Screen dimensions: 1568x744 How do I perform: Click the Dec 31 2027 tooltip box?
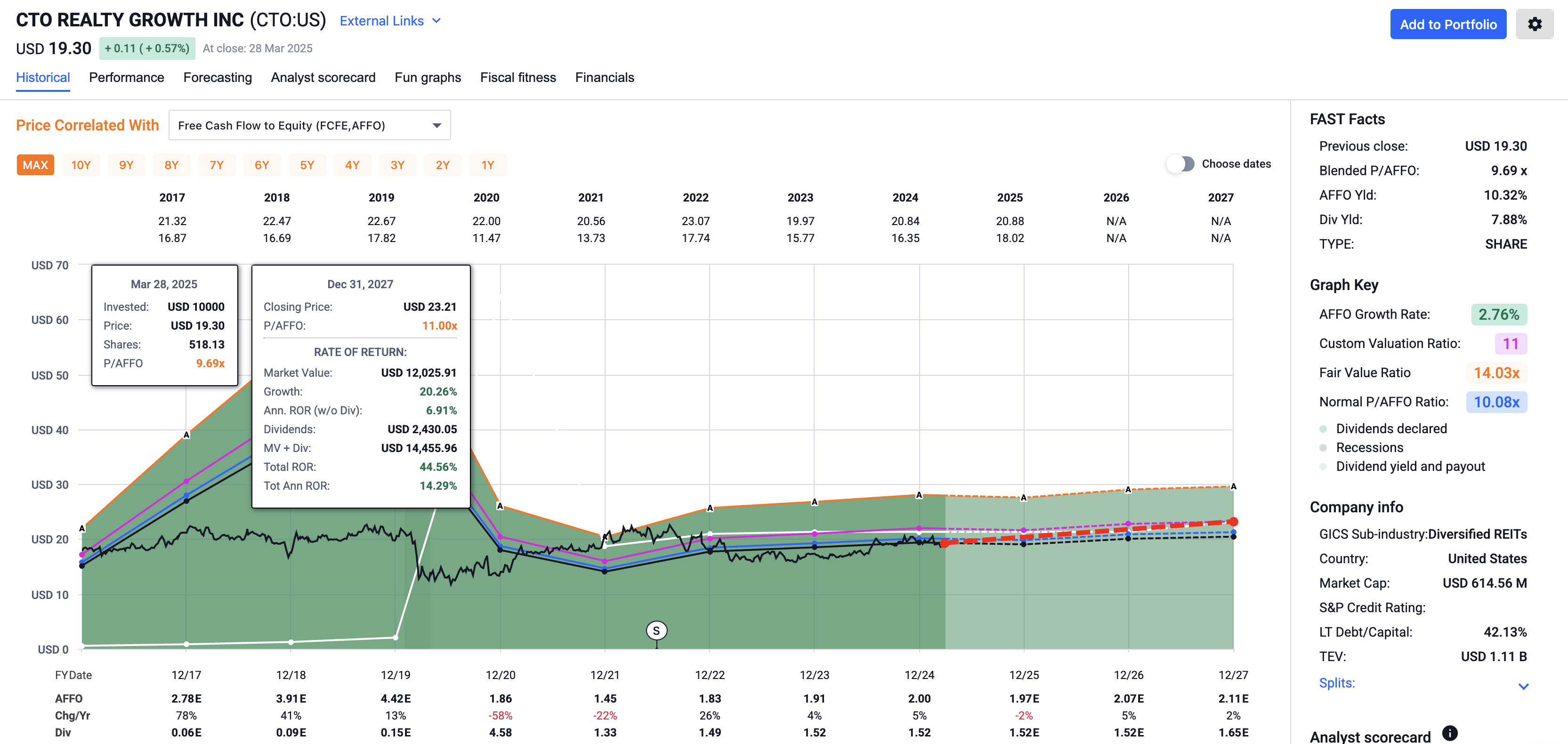(360, 384)
